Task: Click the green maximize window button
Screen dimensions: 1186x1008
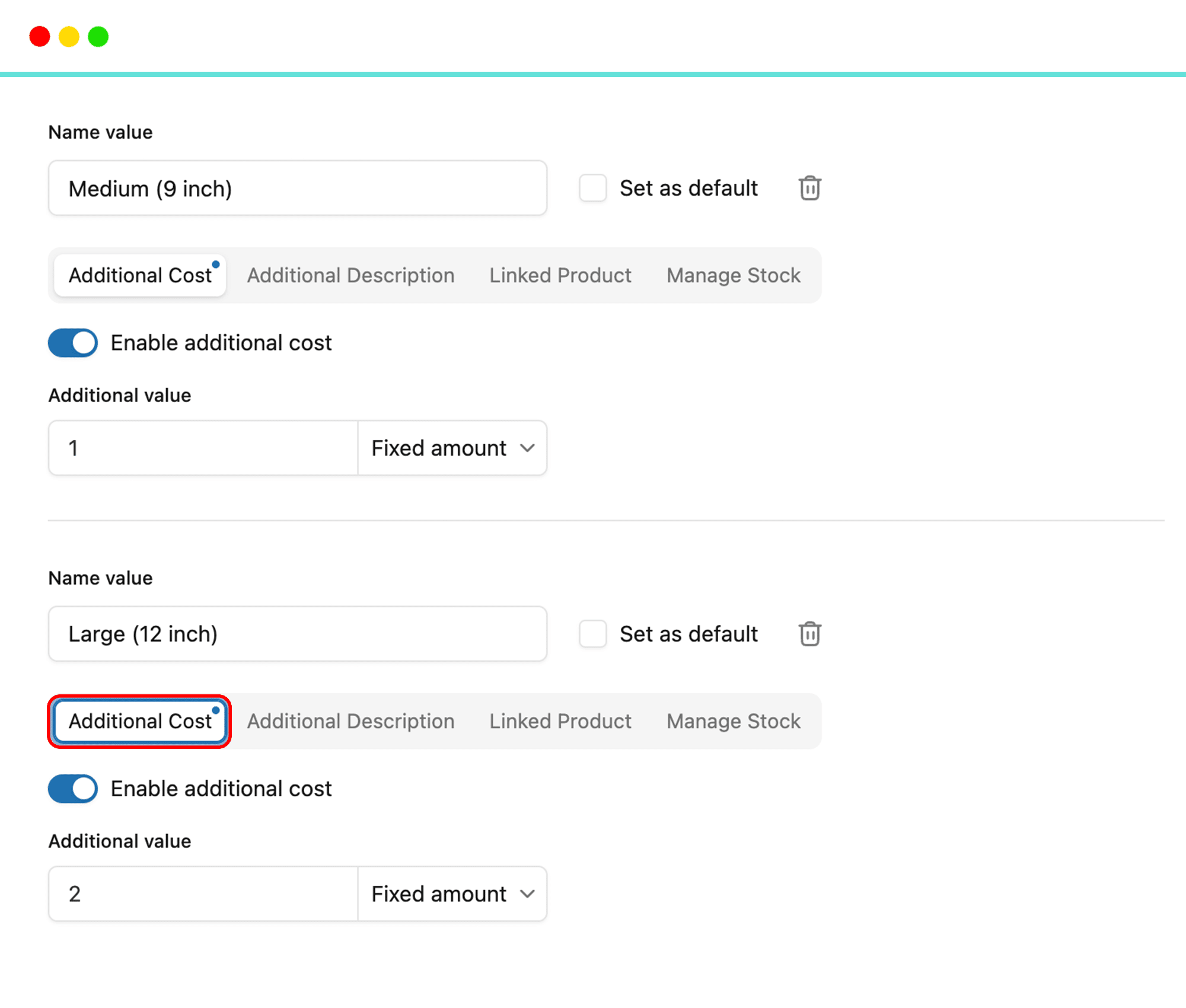Action: [98, 37]
